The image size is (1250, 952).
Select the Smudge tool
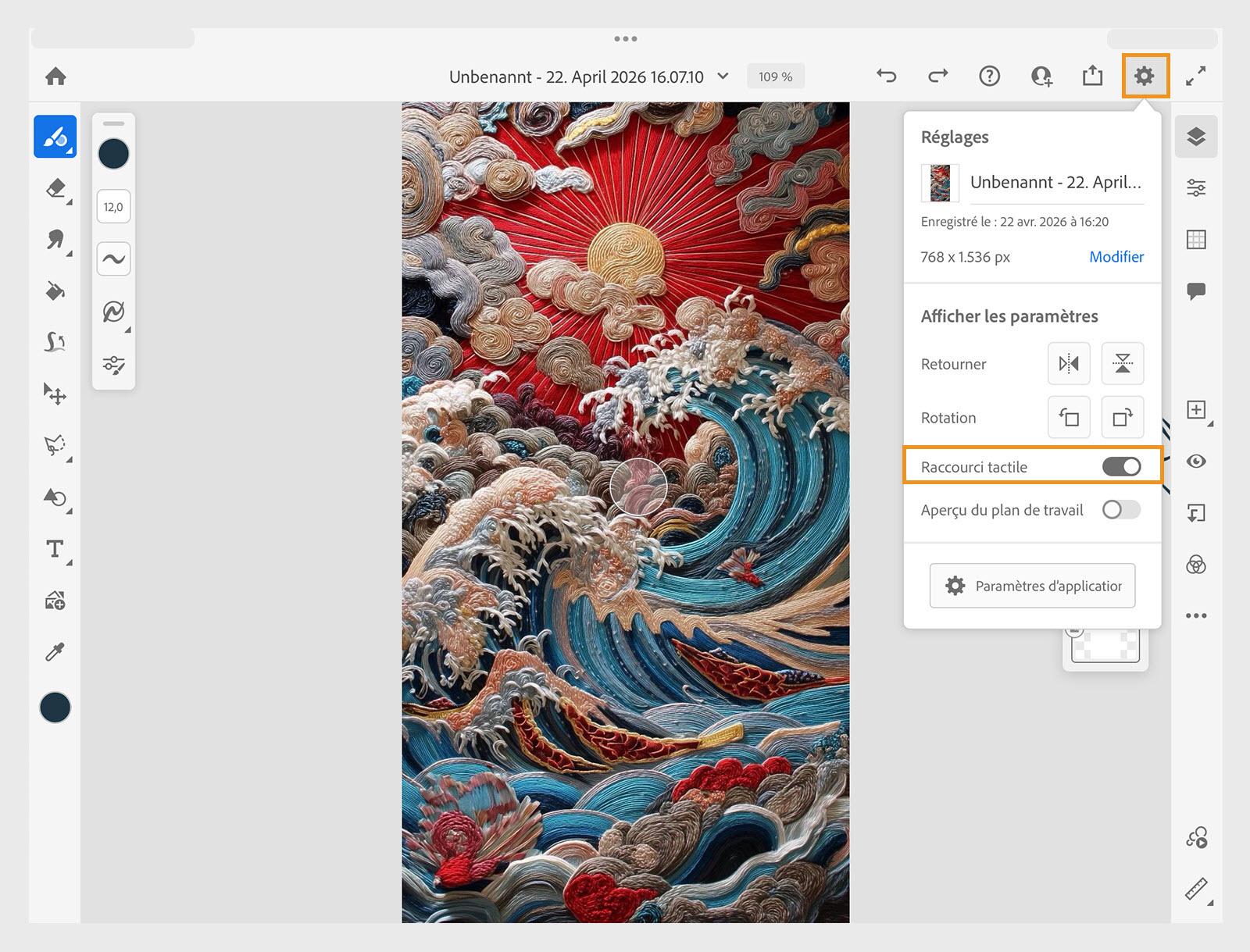[x=55, y=240]
